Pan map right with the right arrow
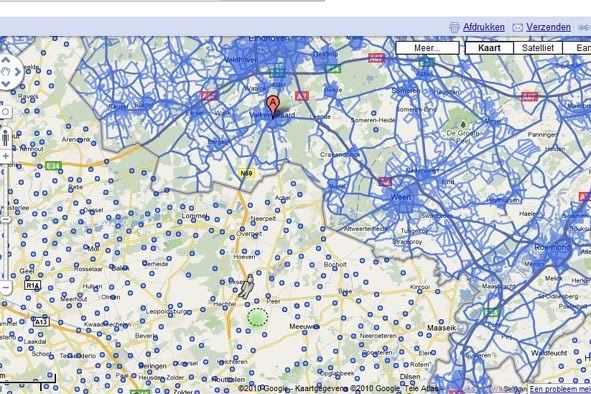591x394 pixels. pos(17,72)
